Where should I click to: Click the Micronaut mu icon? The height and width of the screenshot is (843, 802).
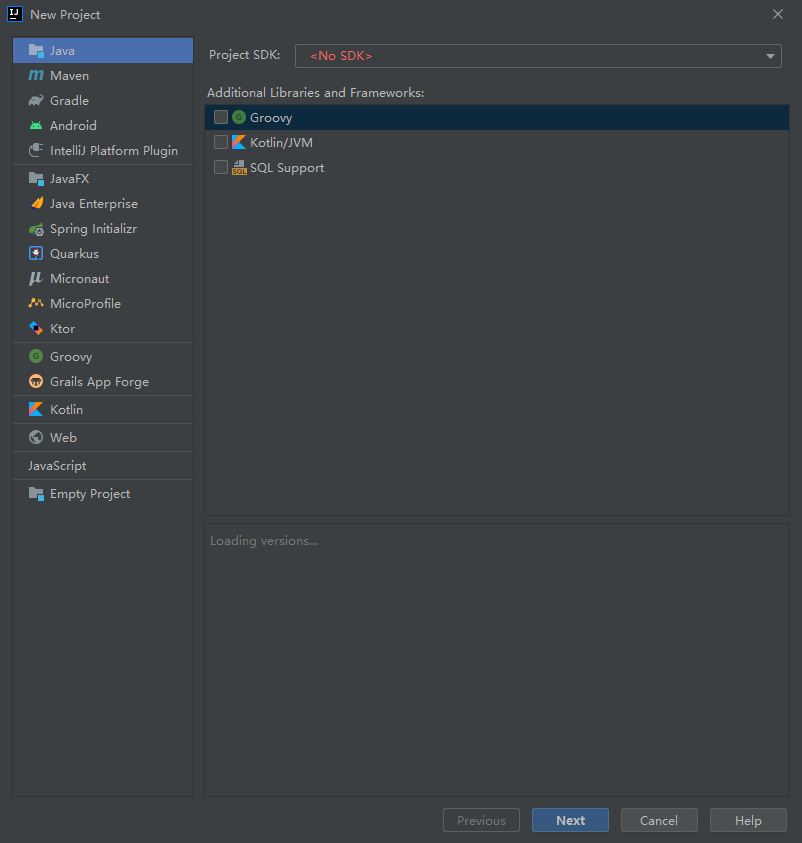click(36, 278)
